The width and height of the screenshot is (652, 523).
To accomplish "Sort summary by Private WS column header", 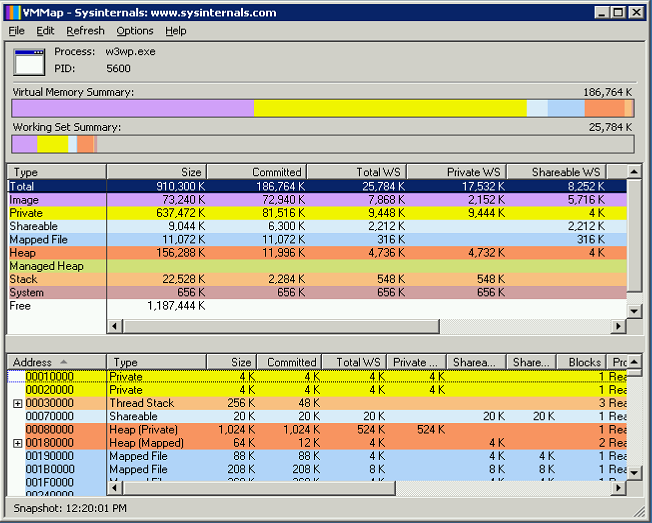I will point(457,172).
